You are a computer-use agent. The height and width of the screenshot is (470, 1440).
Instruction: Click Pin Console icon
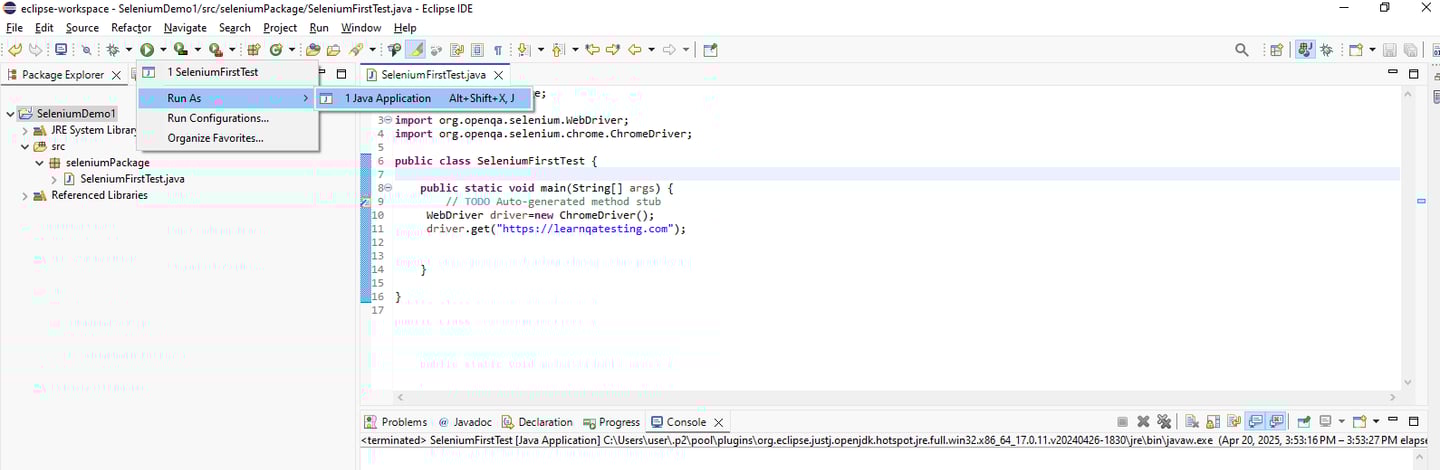coord(1304,421)
